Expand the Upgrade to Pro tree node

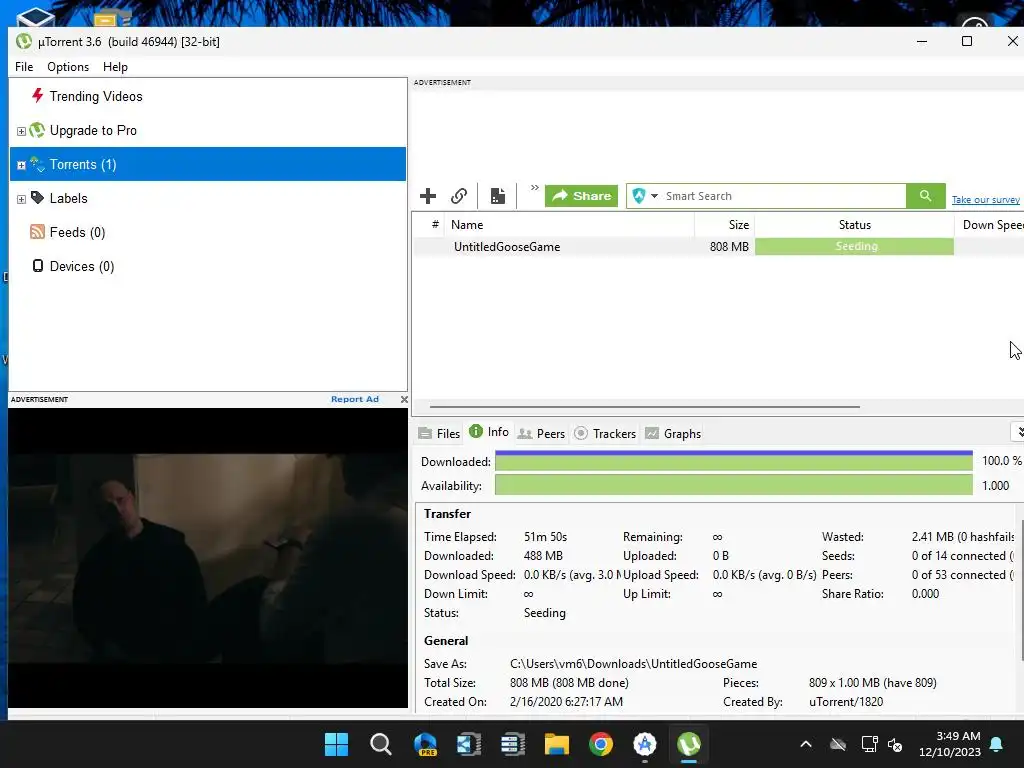21,131
